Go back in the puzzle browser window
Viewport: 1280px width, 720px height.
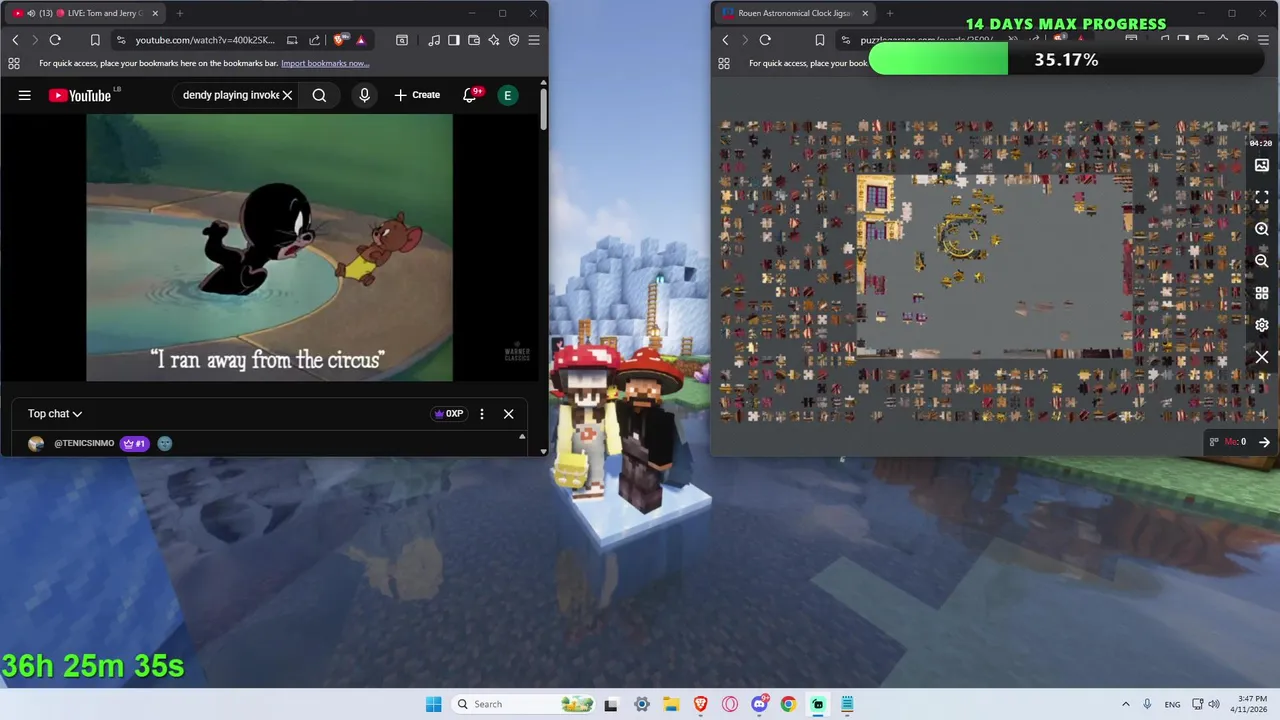(x=725, y=40)
